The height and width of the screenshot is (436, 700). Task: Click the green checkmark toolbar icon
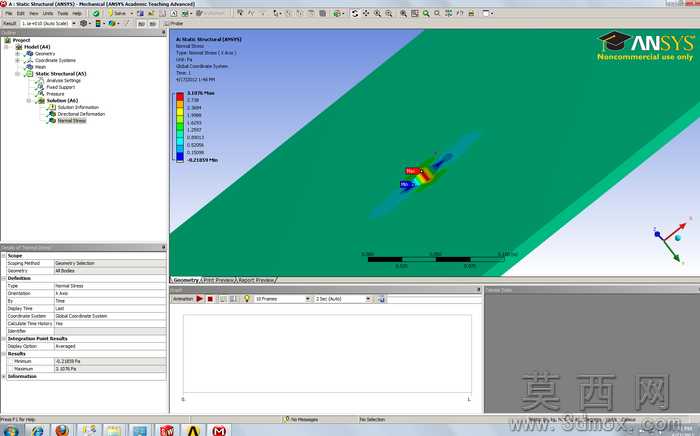point(96,13)
